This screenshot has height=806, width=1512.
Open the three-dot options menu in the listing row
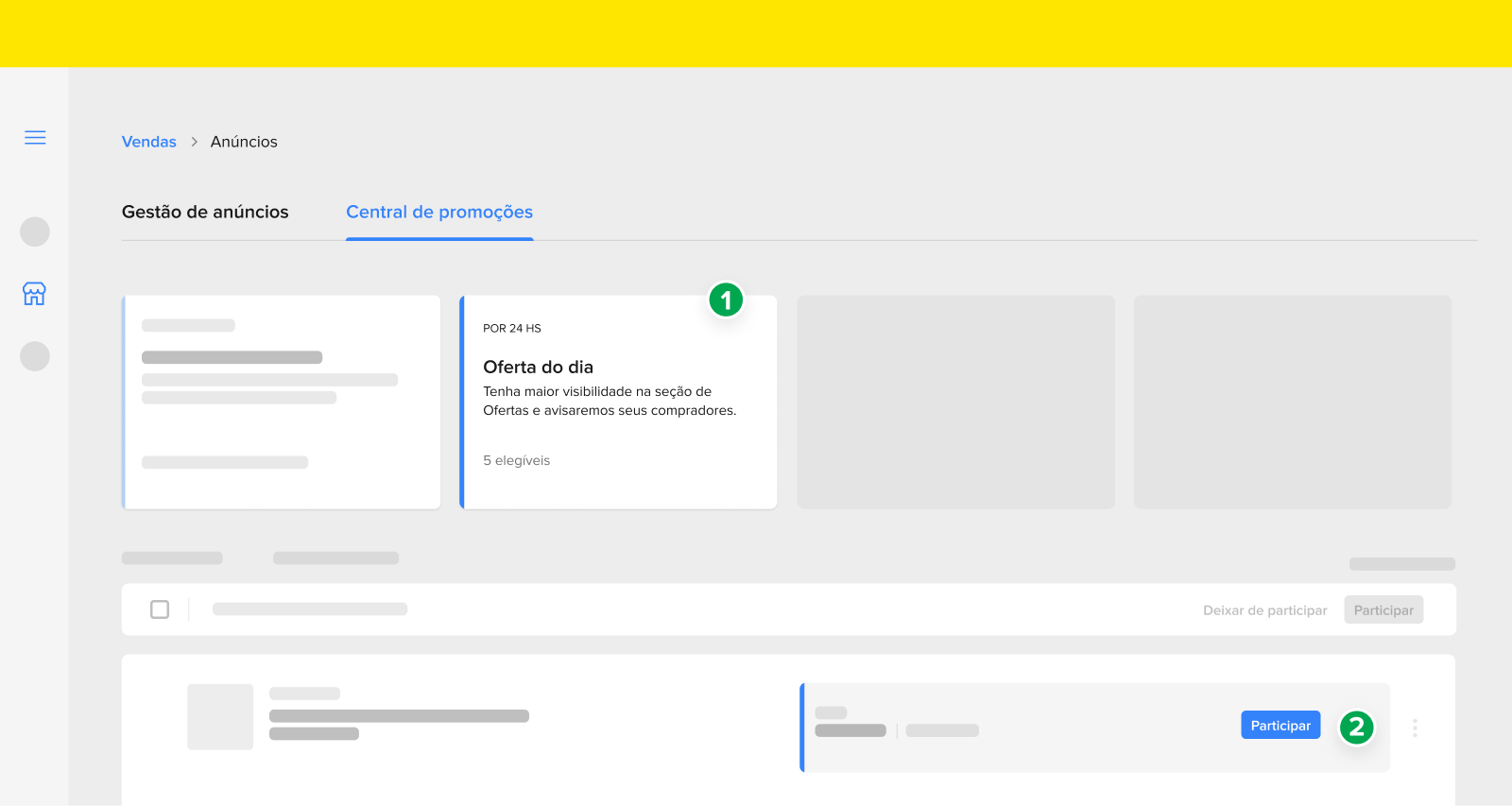click(1415, 728)
